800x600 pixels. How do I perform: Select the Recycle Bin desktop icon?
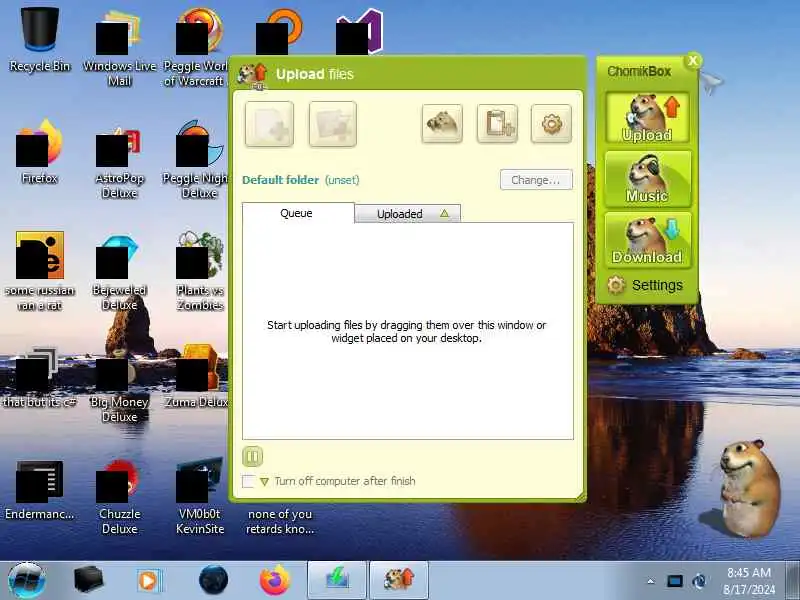click(40, 40)
